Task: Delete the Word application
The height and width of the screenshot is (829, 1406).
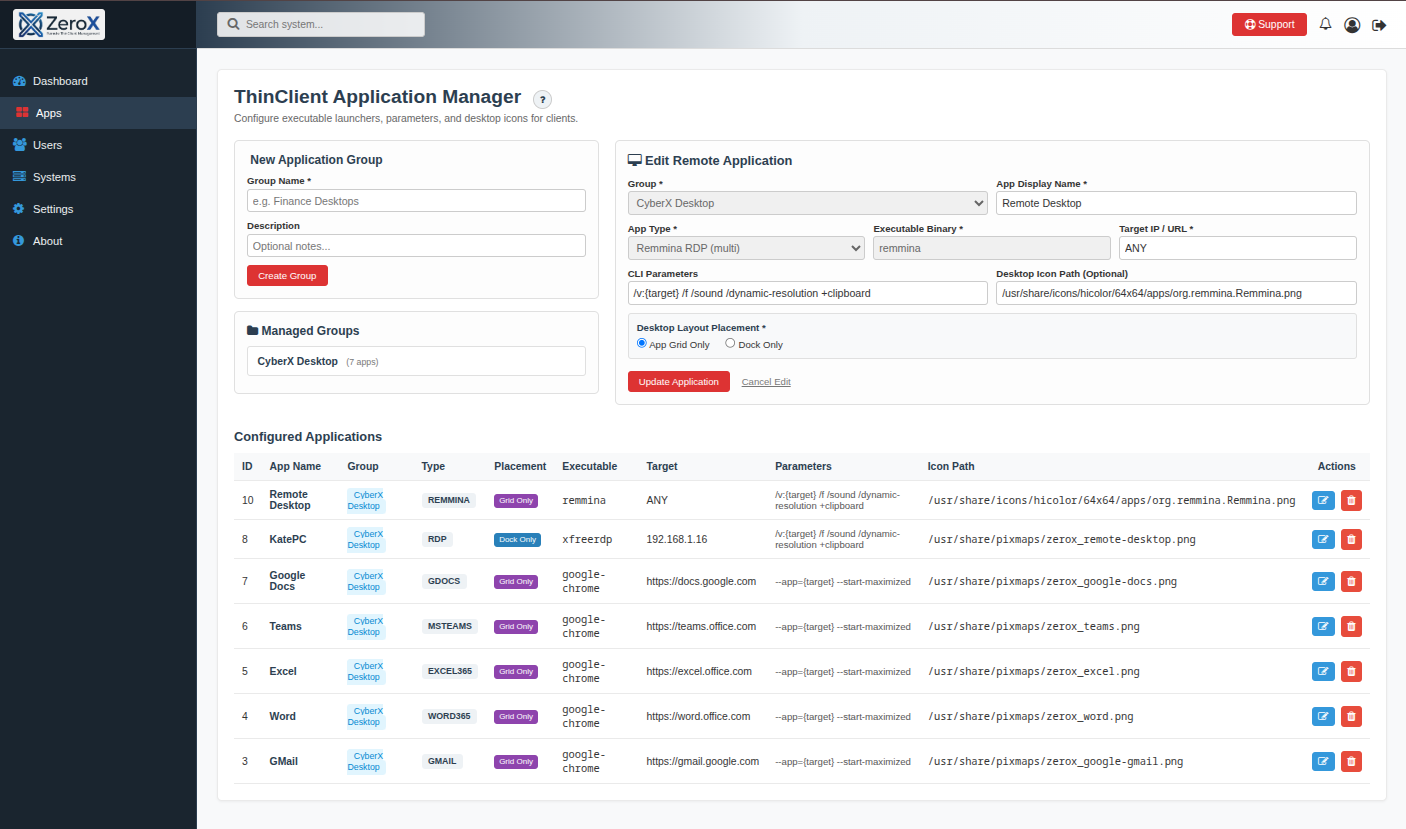Action: [1351, 716]
